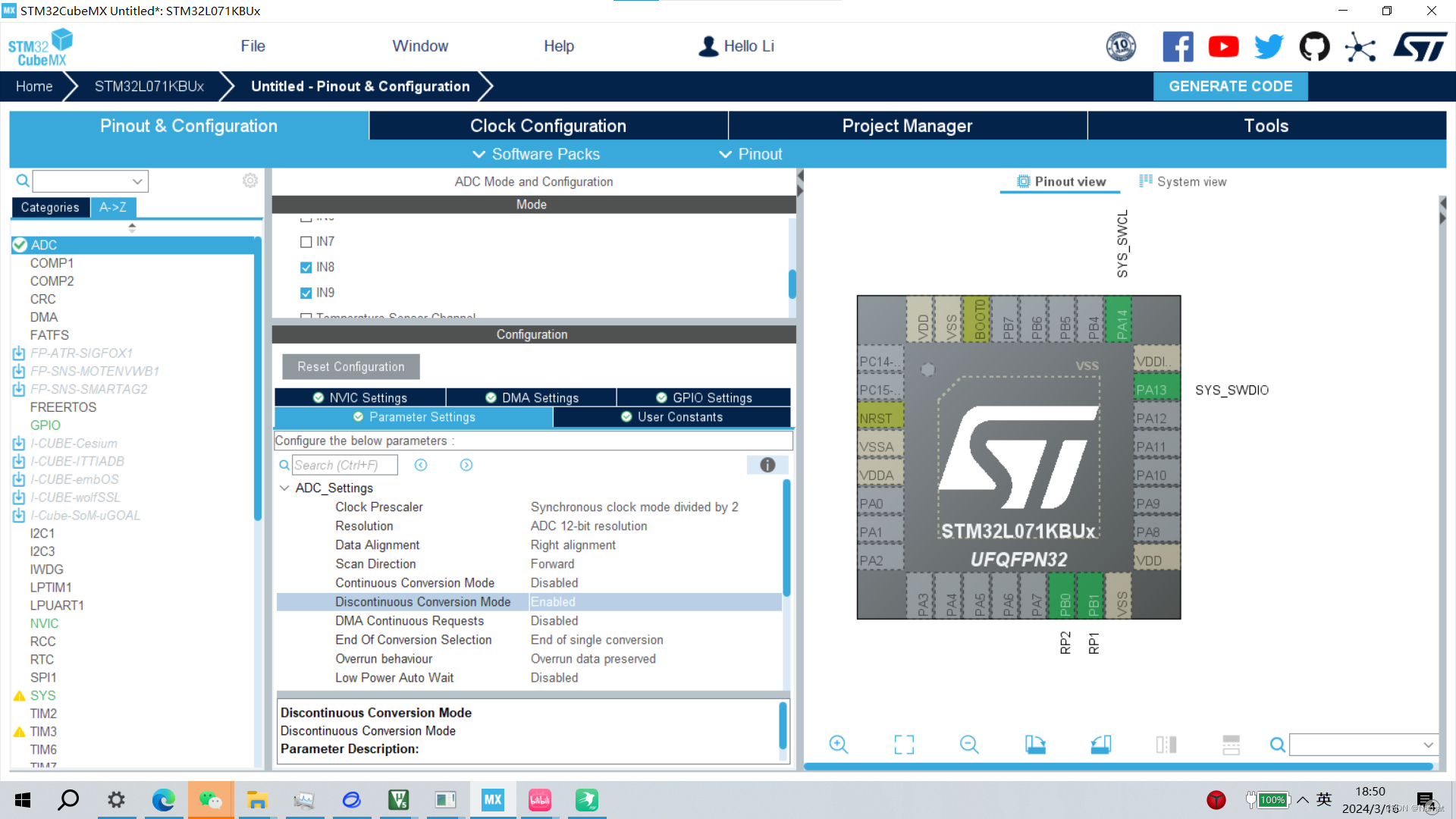Open the Help menu
The image size is (1456, 819).
point(559,46)
